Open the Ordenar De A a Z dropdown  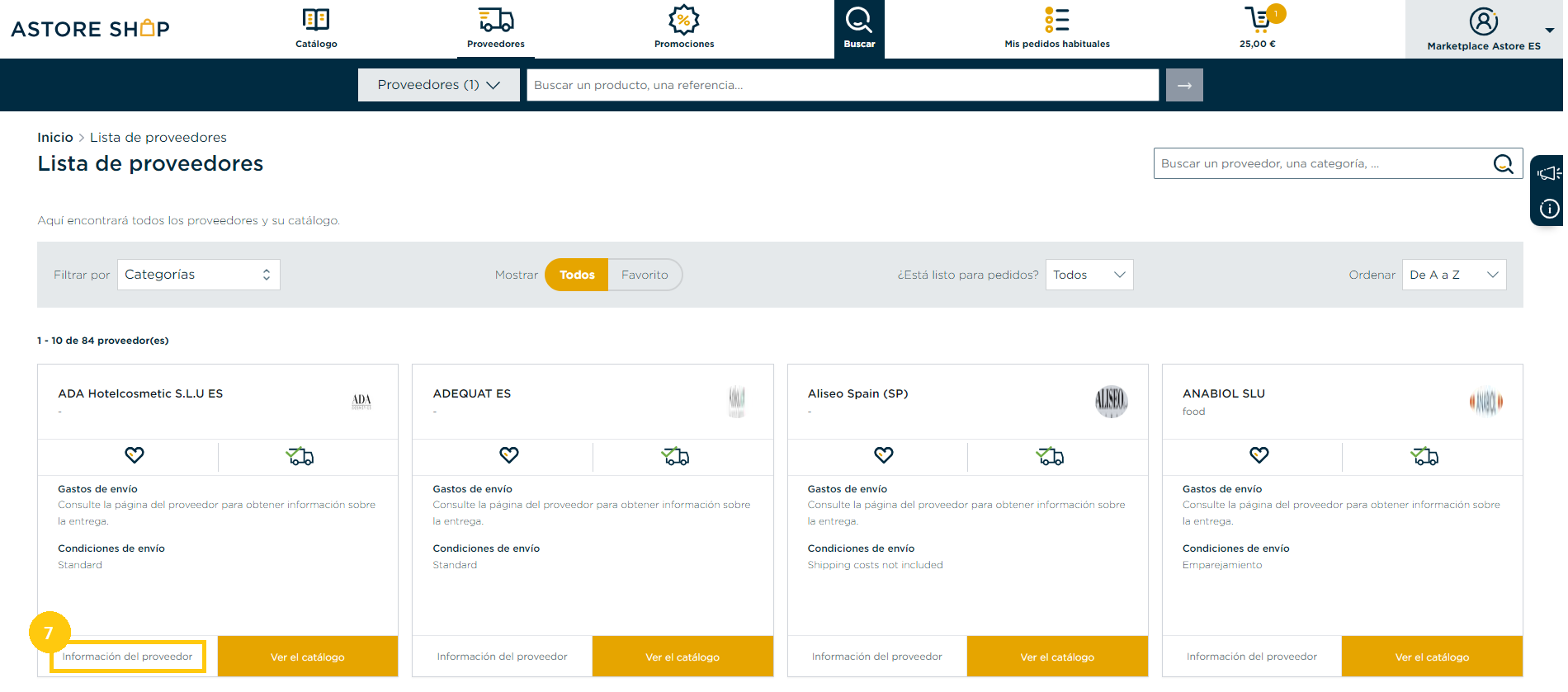pos(1454,275)
